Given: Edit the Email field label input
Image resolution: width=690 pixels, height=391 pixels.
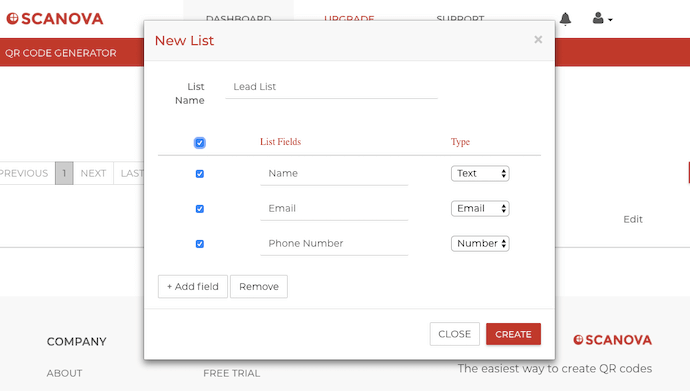Looking at the screenshot, I should (x=334, y=208).
